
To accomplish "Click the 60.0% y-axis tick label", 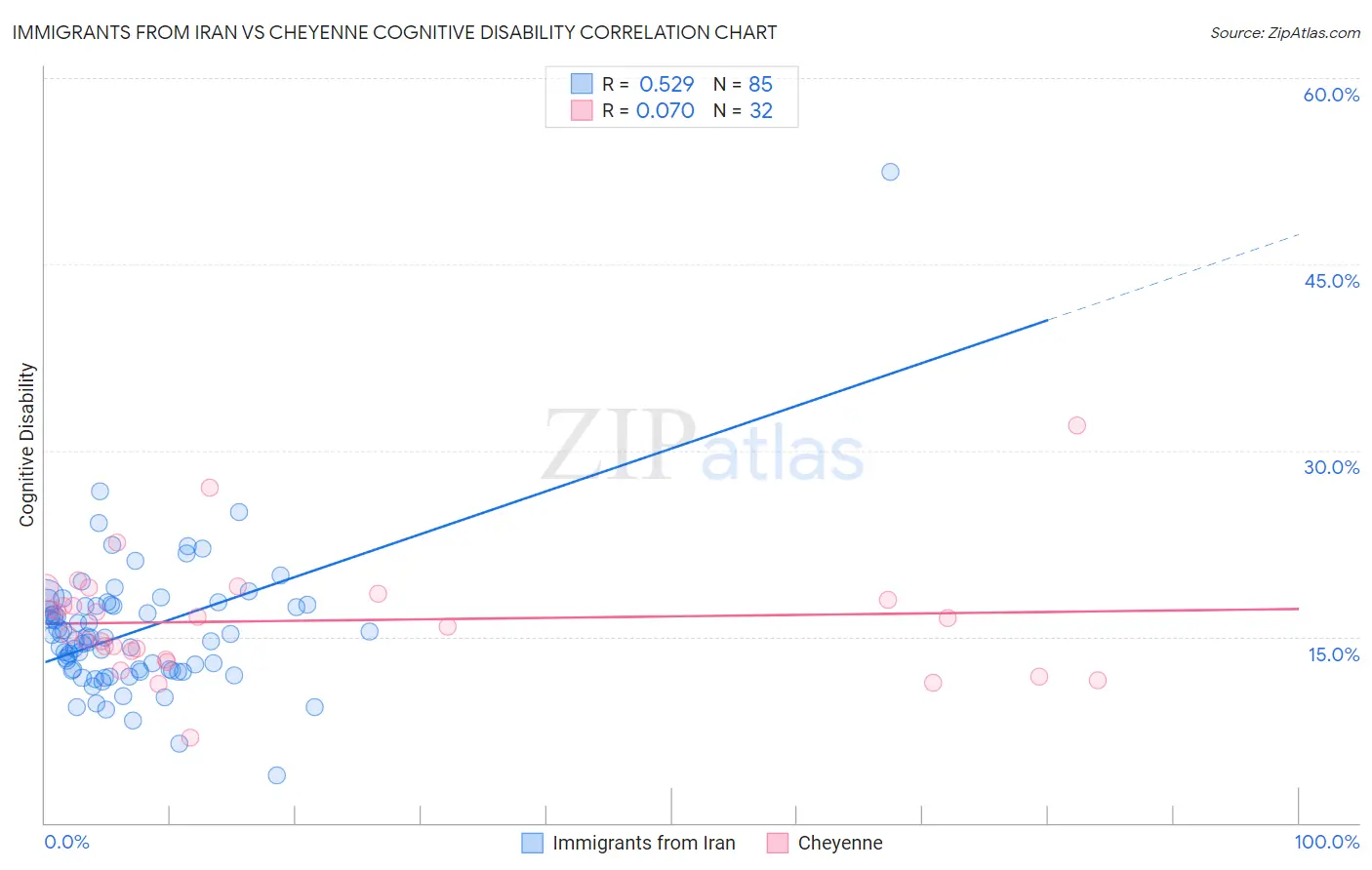I will (1331, 95).
